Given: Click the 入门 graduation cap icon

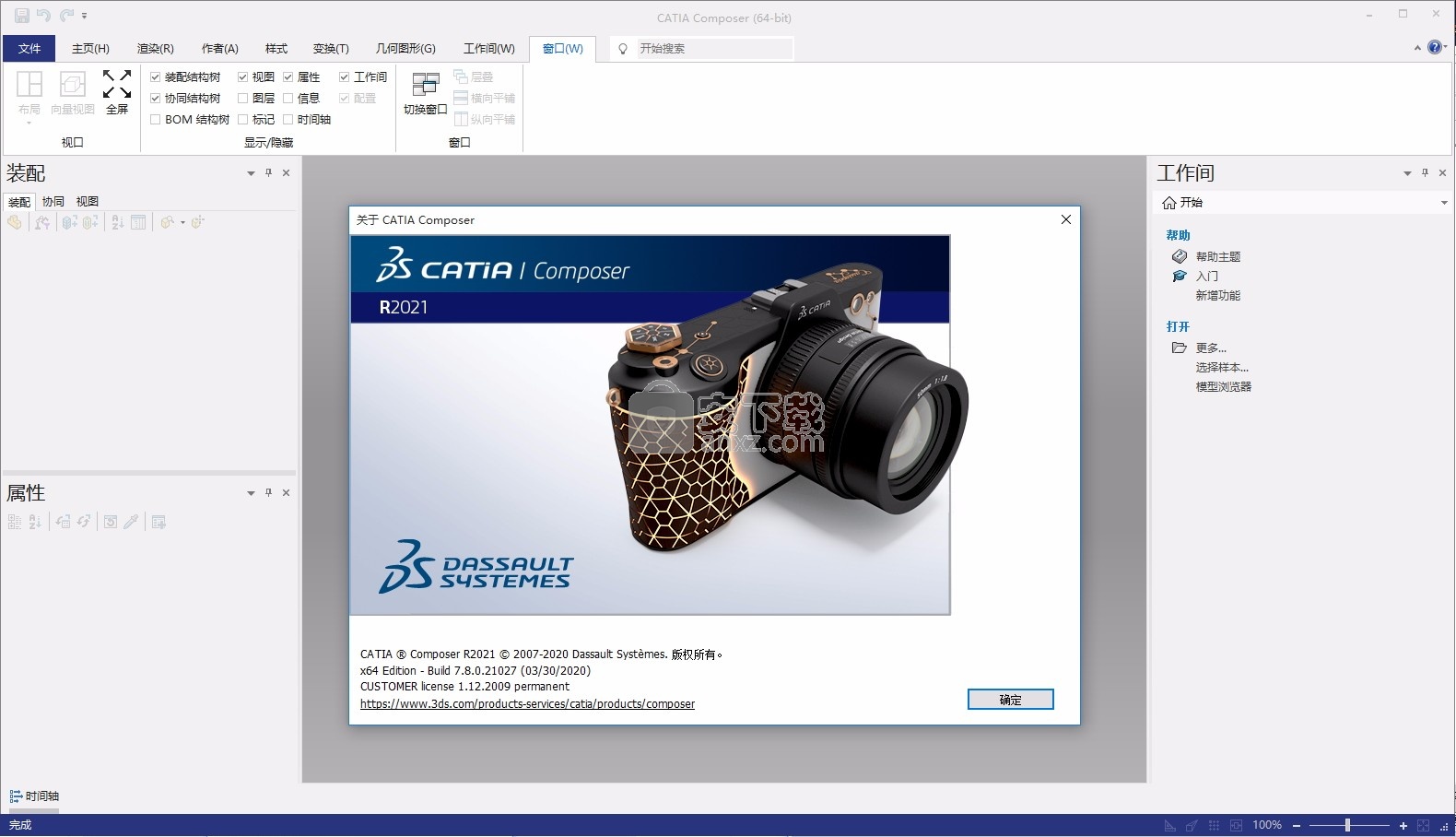Looking at the screenshot, I should [1180, 276].
